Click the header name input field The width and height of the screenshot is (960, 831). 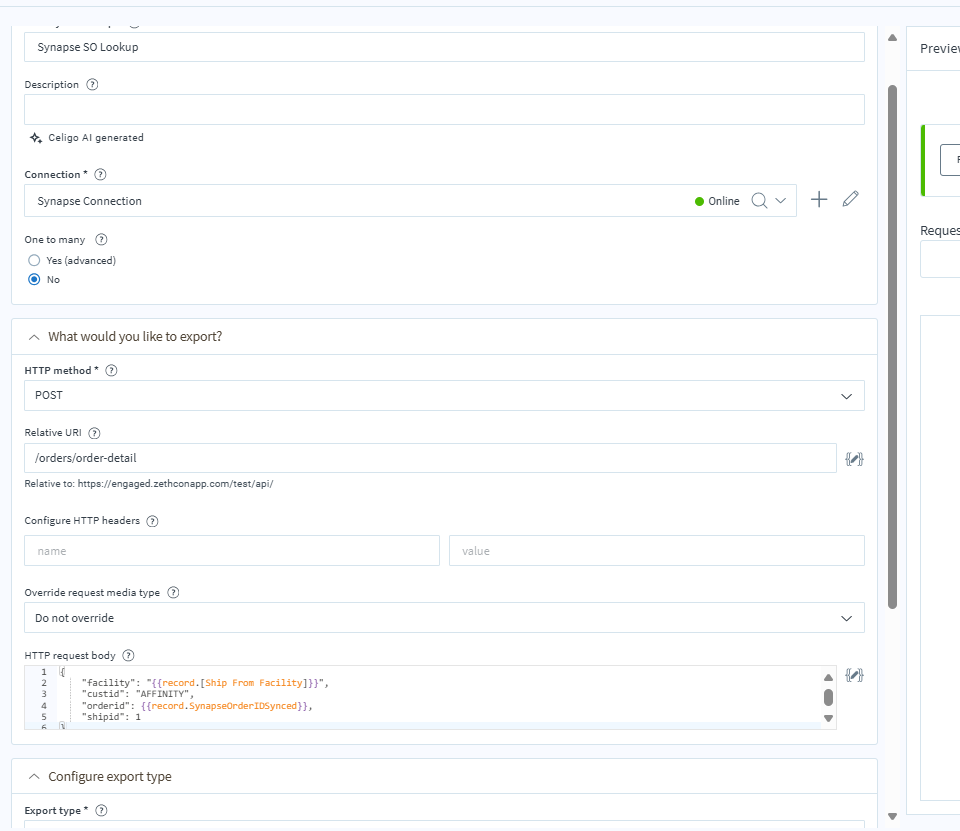[x=232, y=551]
